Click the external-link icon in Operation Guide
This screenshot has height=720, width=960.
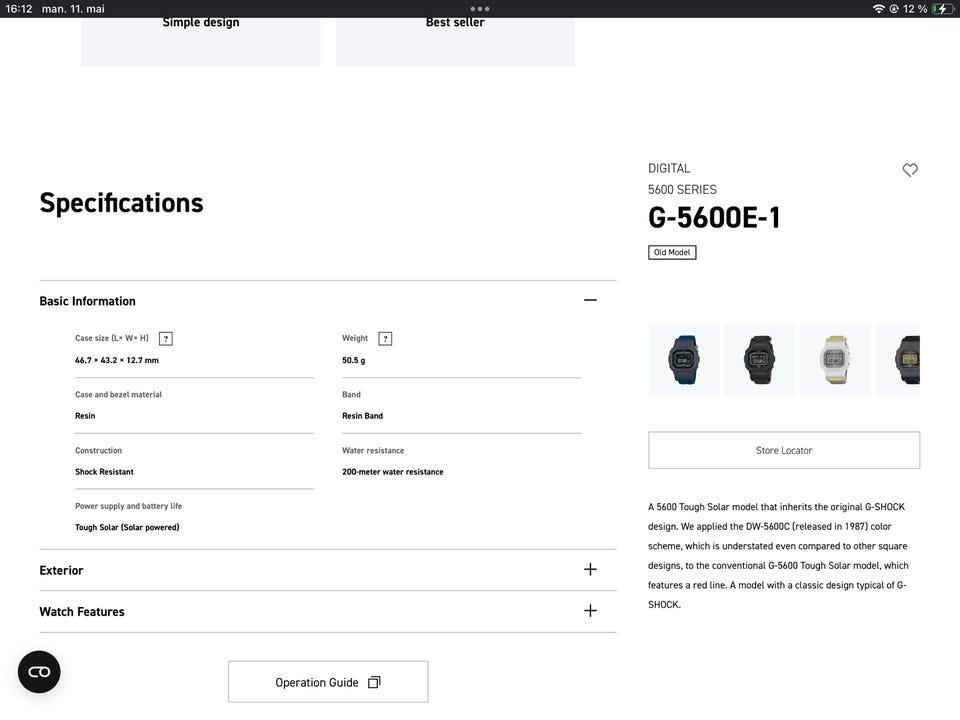(374, 682)
